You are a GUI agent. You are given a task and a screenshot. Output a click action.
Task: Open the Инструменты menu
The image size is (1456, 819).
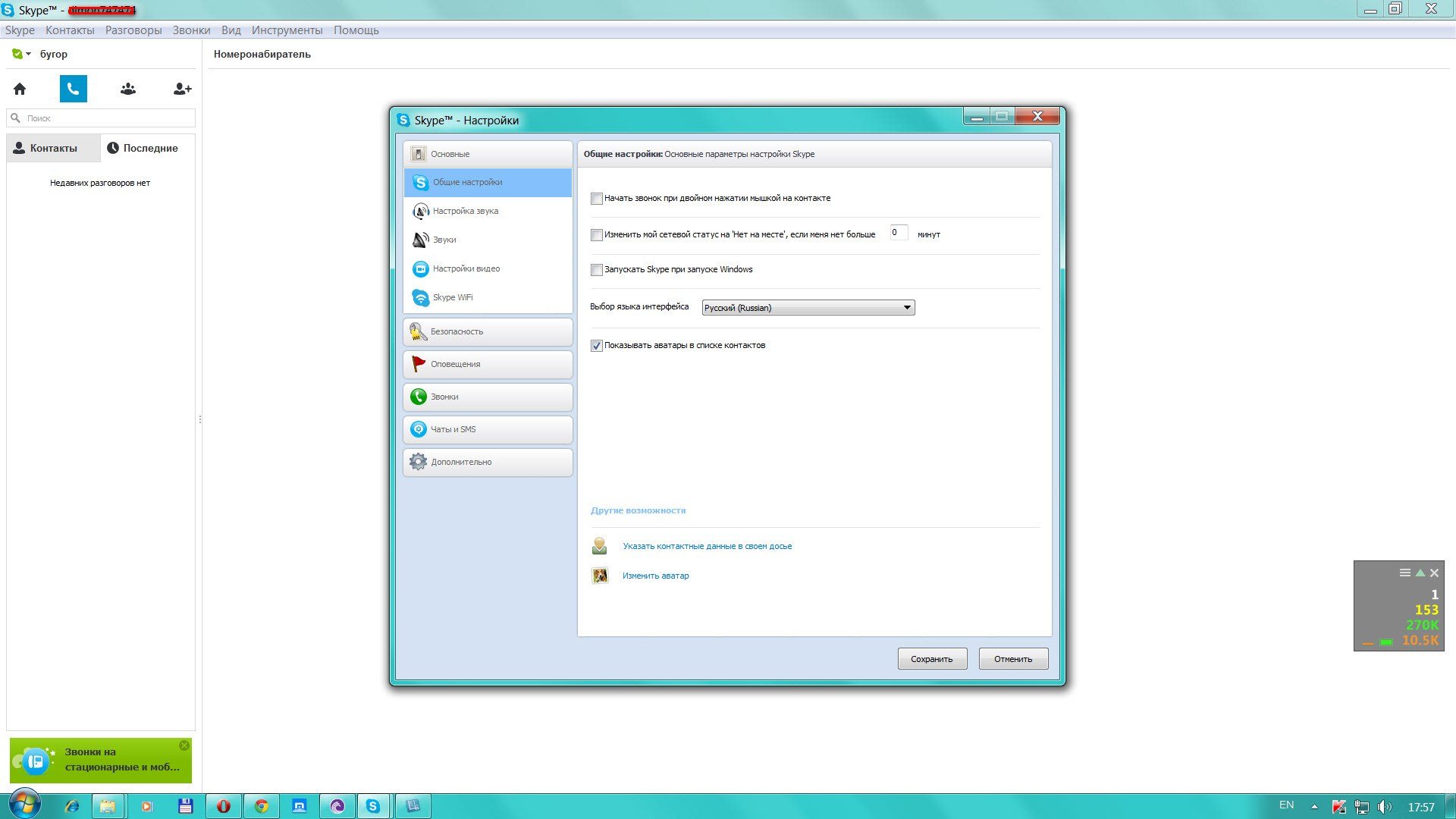(x=287, y=30)
